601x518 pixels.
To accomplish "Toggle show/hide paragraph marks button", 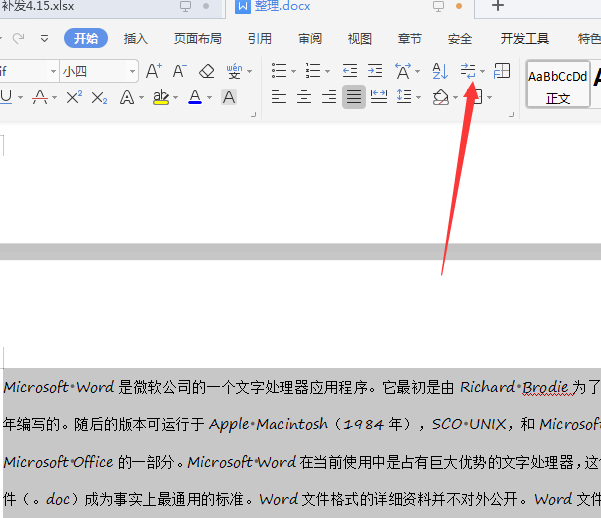I will coord(468,71).
